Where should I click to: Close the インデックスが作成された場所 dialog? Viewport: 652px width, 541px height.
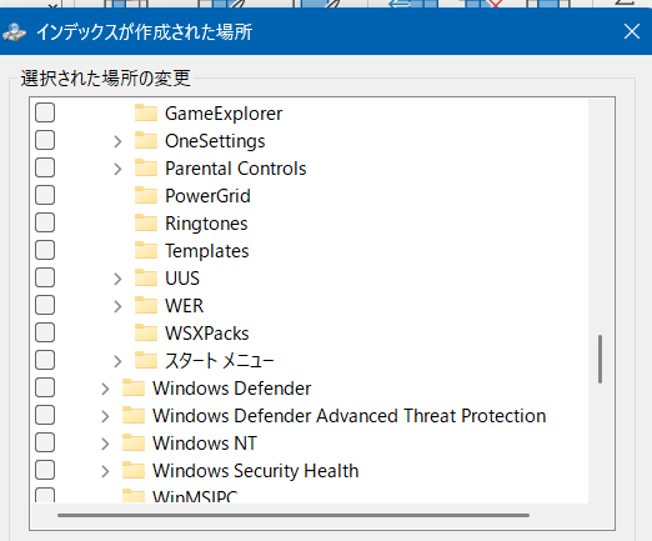[632, 31]
